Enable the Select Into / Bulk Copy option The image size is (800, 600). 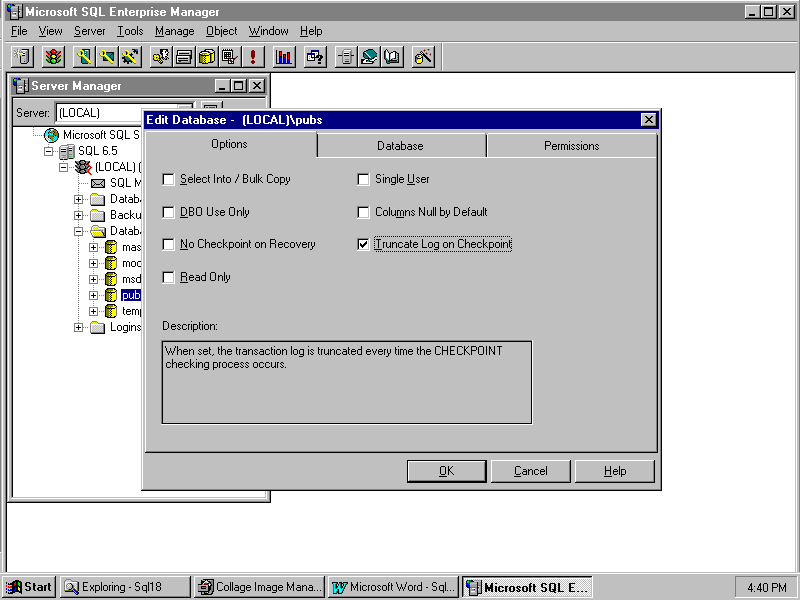point(169,180)
